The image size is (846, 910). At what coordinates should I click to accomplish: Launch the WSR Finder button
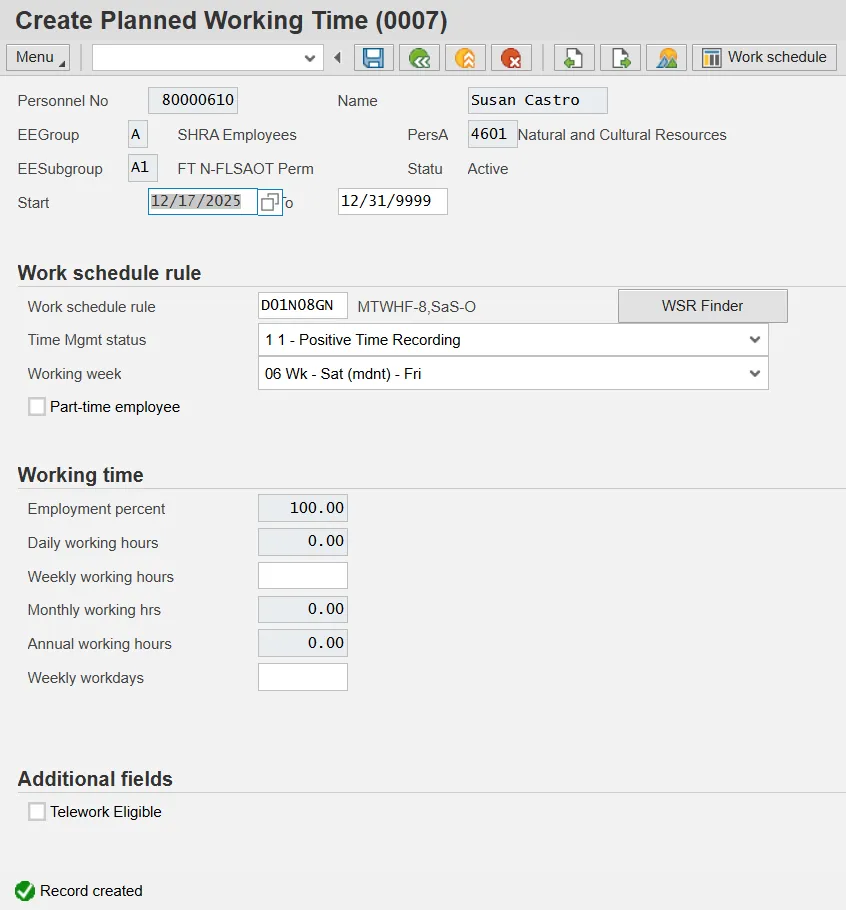(x=703, y=306)
